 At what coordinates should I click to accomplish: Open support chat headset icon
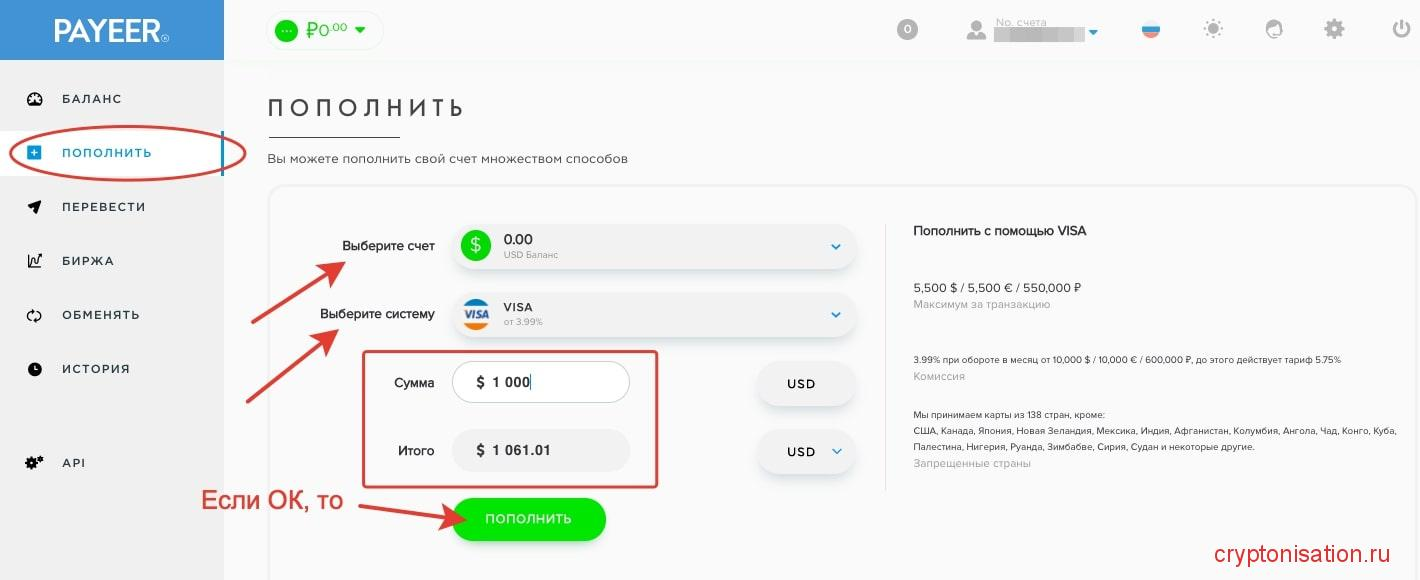1274,30
